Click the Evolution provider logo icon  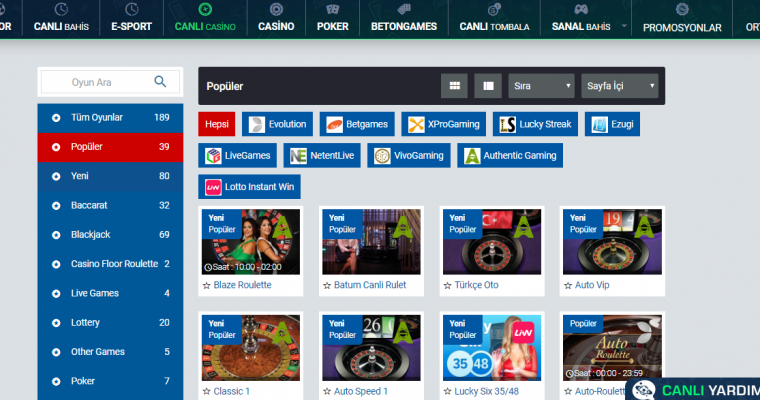point(256,125)
